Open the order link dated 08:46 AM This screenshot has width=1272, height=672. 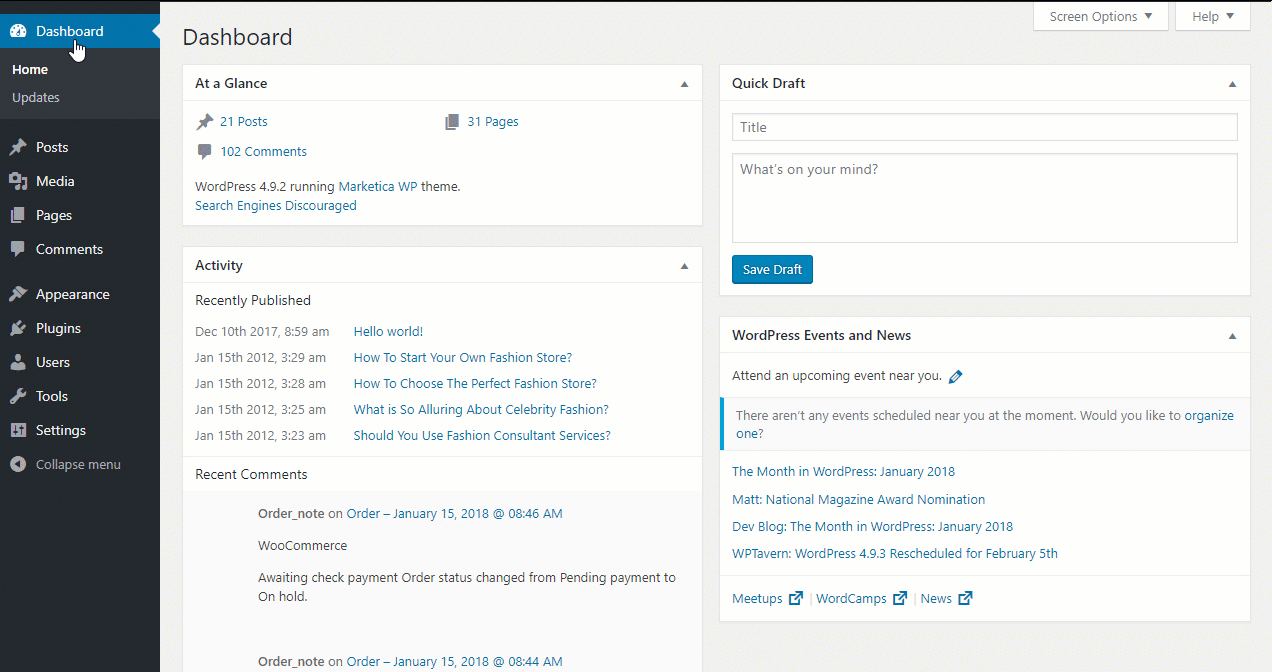(455, 514)
